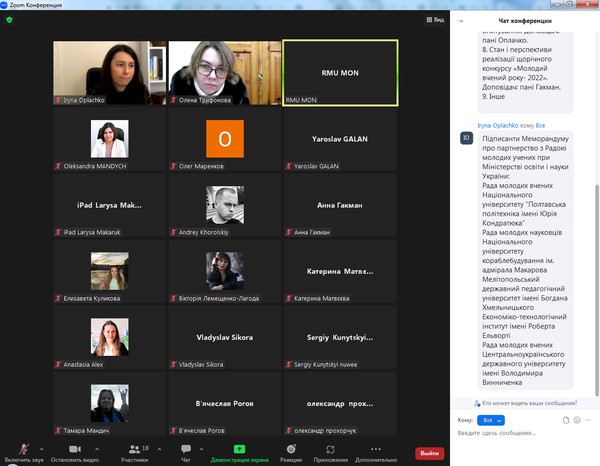Click the green encryption shield icon
Viewport: 600px width, 466px height.
coord(10,19)
